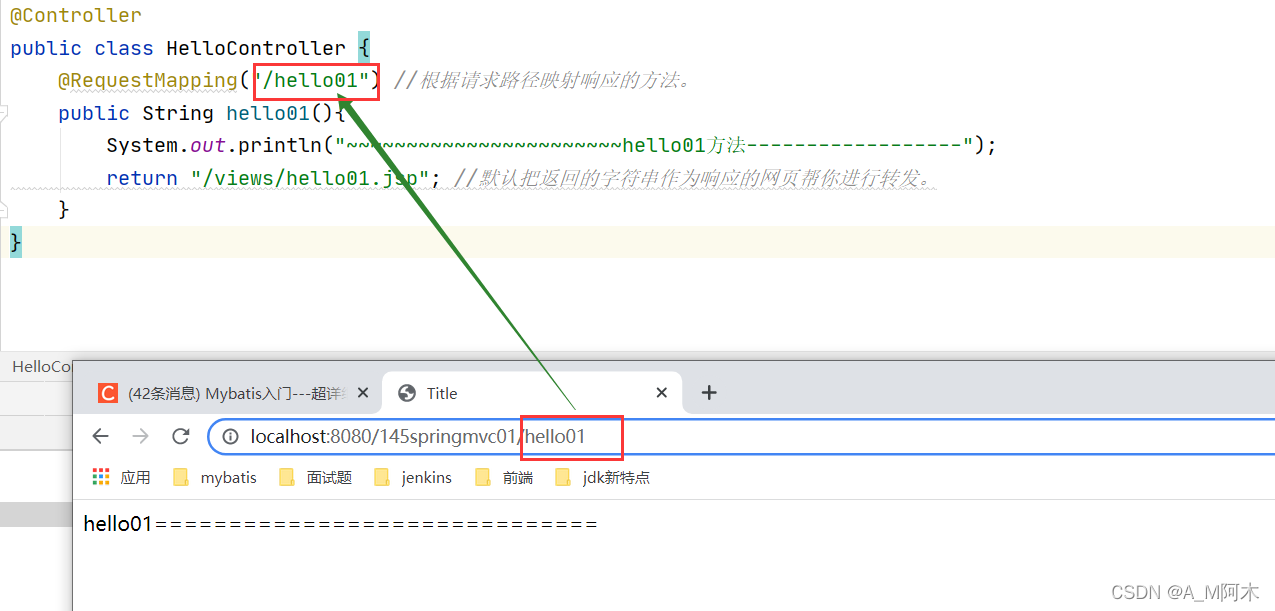Click the HelloCo breadcrumb in the editor footer
Viewport: 1275px width, 611px height.
point(42,367)
